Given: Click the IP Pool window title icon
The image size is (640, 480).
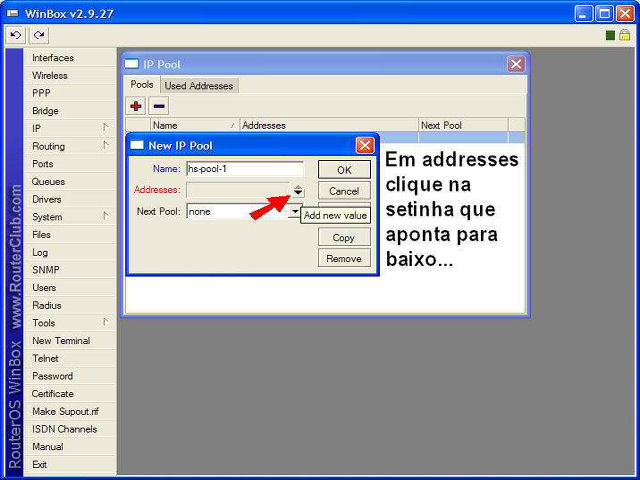Looking at the screenshot, I should [131, 64].
